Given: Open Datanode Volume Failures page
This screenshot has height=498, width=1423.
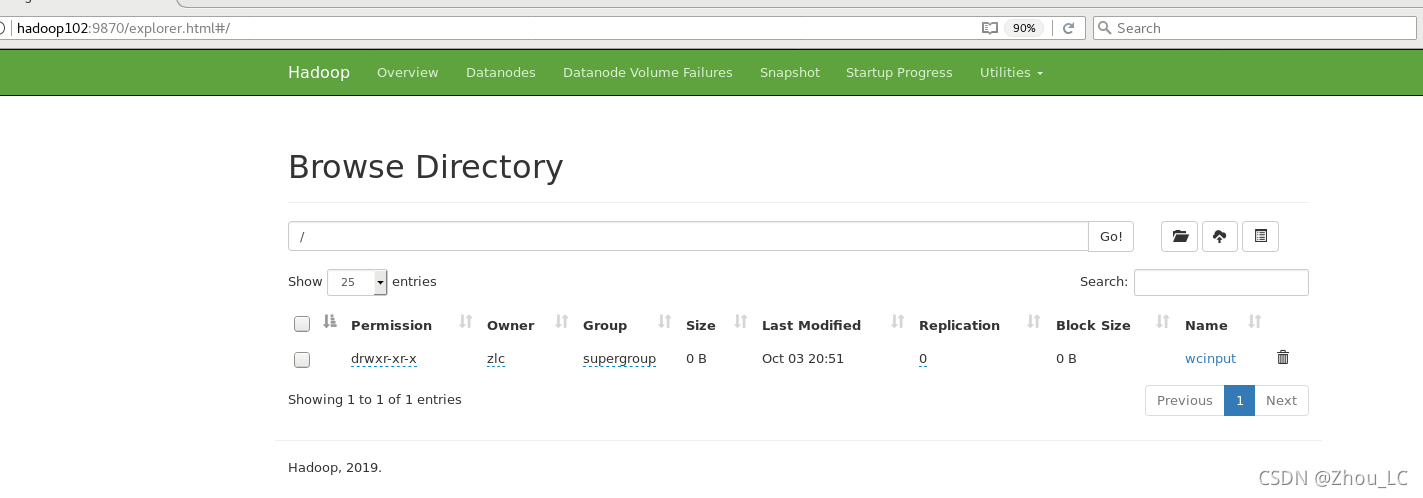Looking at the screenshot, I should pyautogui.click(x=648, y=72).
